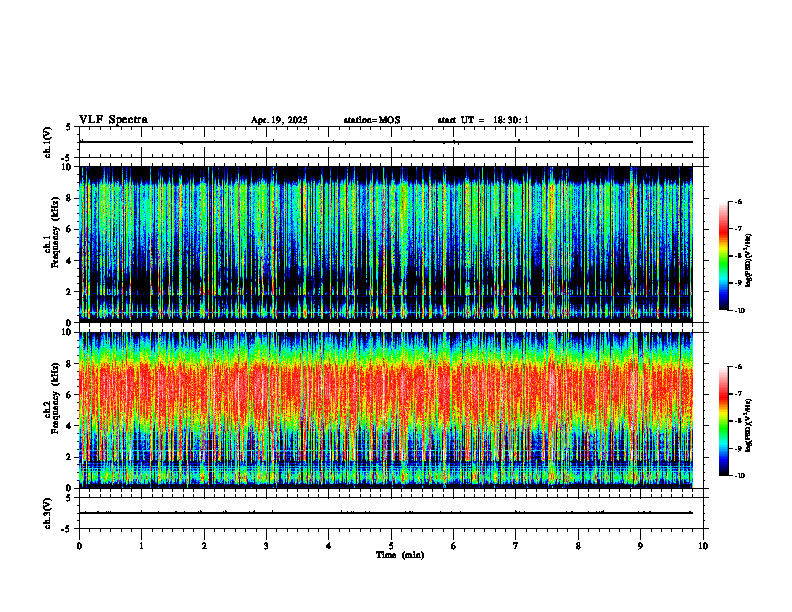792x612 pixels.
Task: Click the '-6' label on ch.2 color bar
Action: (x=738, y=367)
